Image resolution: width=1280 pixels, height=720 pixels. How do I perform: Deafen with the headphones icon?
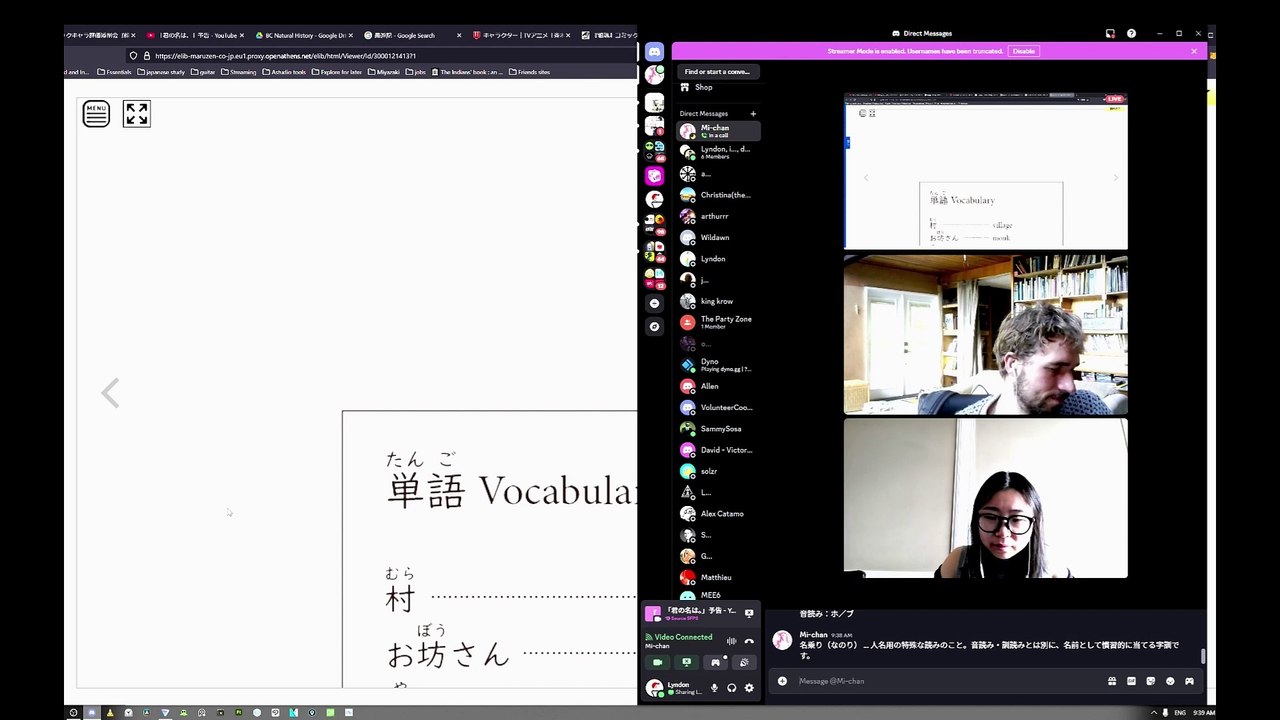point(731,688)
